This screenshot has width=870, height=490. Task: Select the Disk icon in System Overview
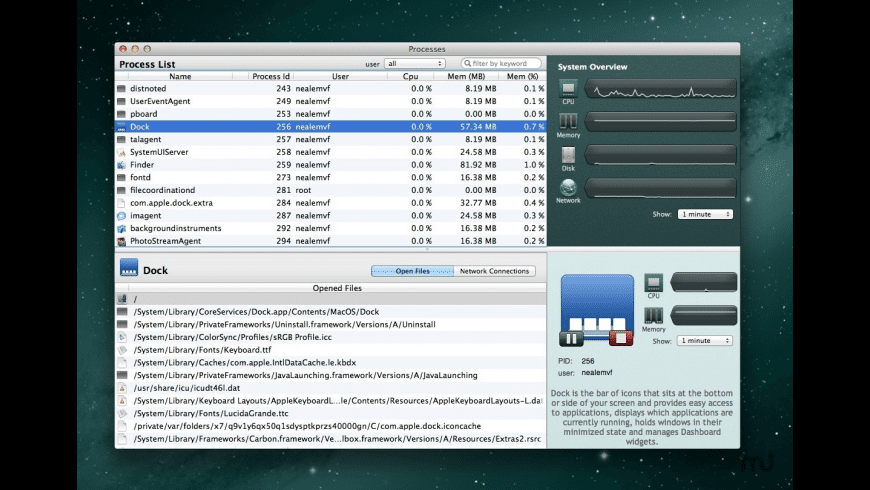tap(568, 155)
